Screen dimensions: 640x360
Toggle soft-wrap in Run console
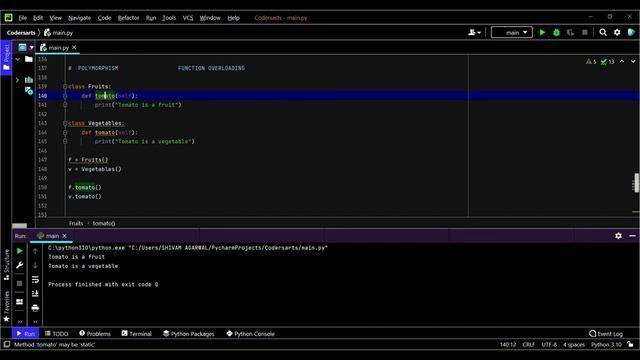click(35, 280)
